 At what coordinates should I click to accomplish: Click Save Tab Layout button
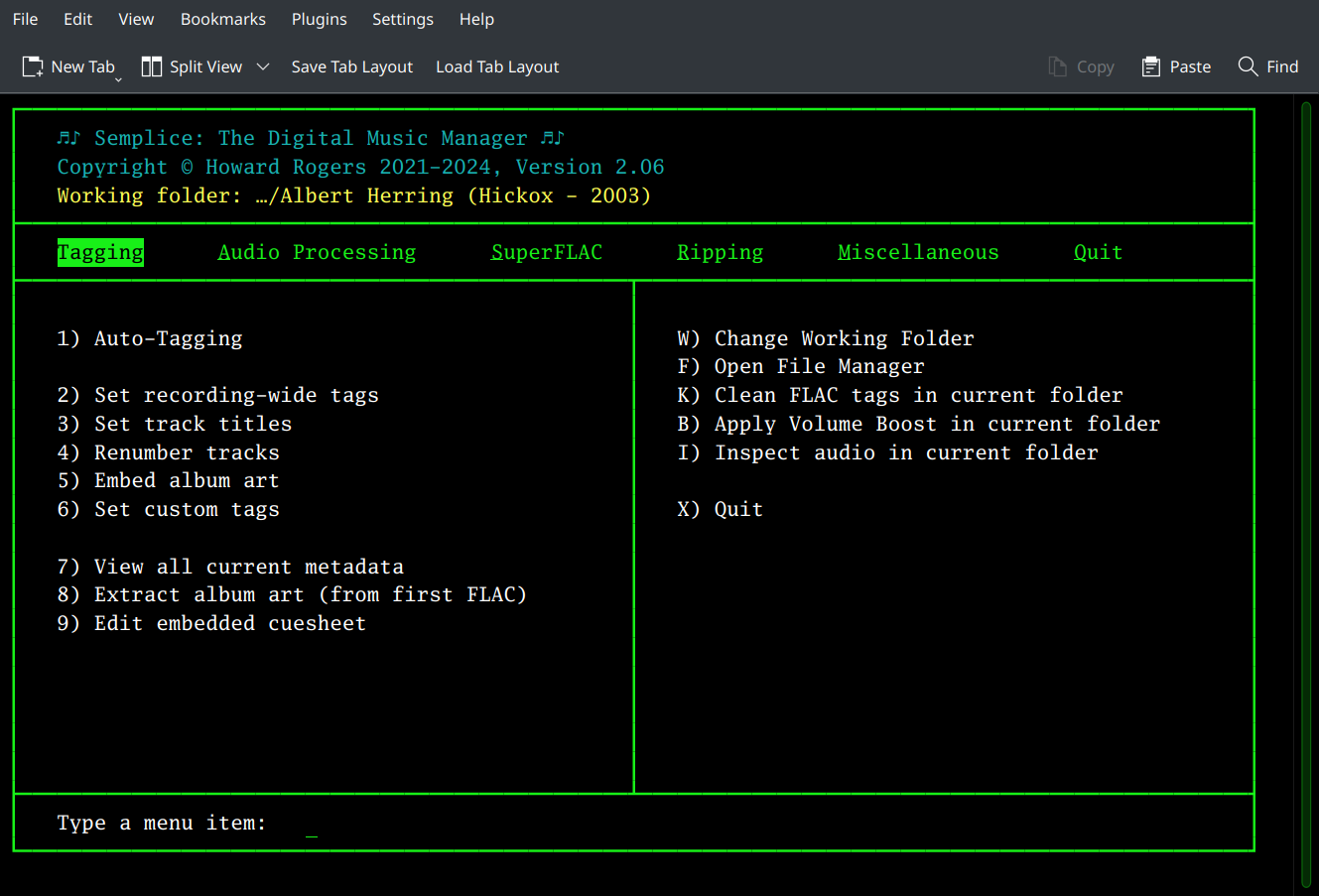point(351,66)
